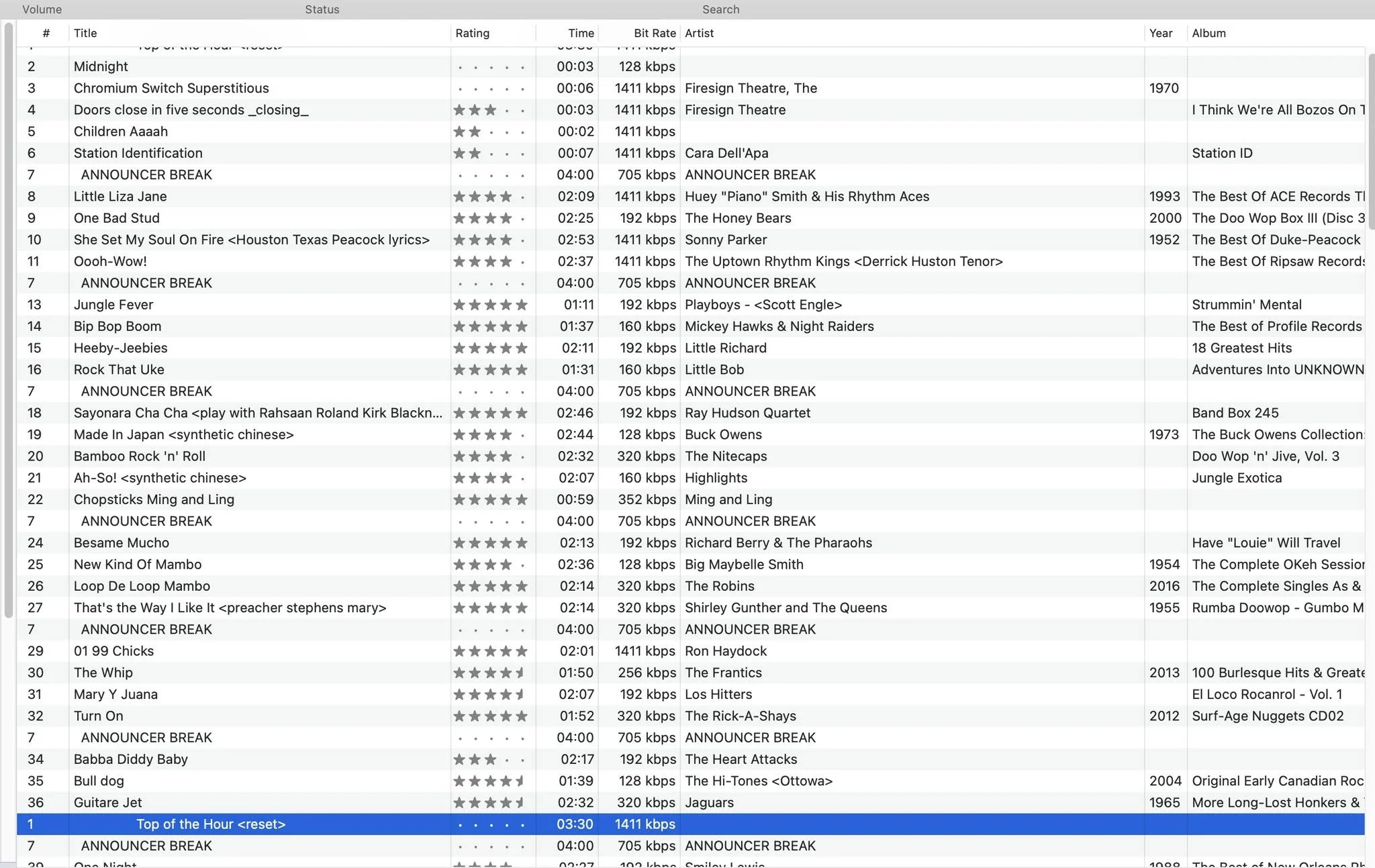
Task: Sort by Rating column header
Action: (x=493, y=34)
